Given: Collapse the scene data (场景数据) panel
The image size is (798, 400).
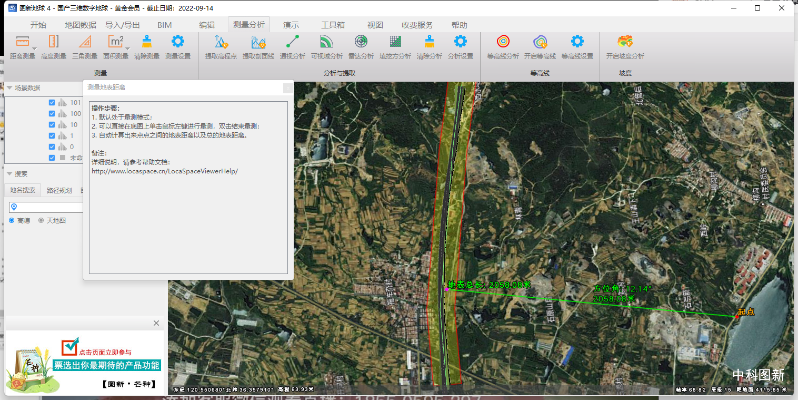Looking at the screenshot, I should click(x=8, y=89).
